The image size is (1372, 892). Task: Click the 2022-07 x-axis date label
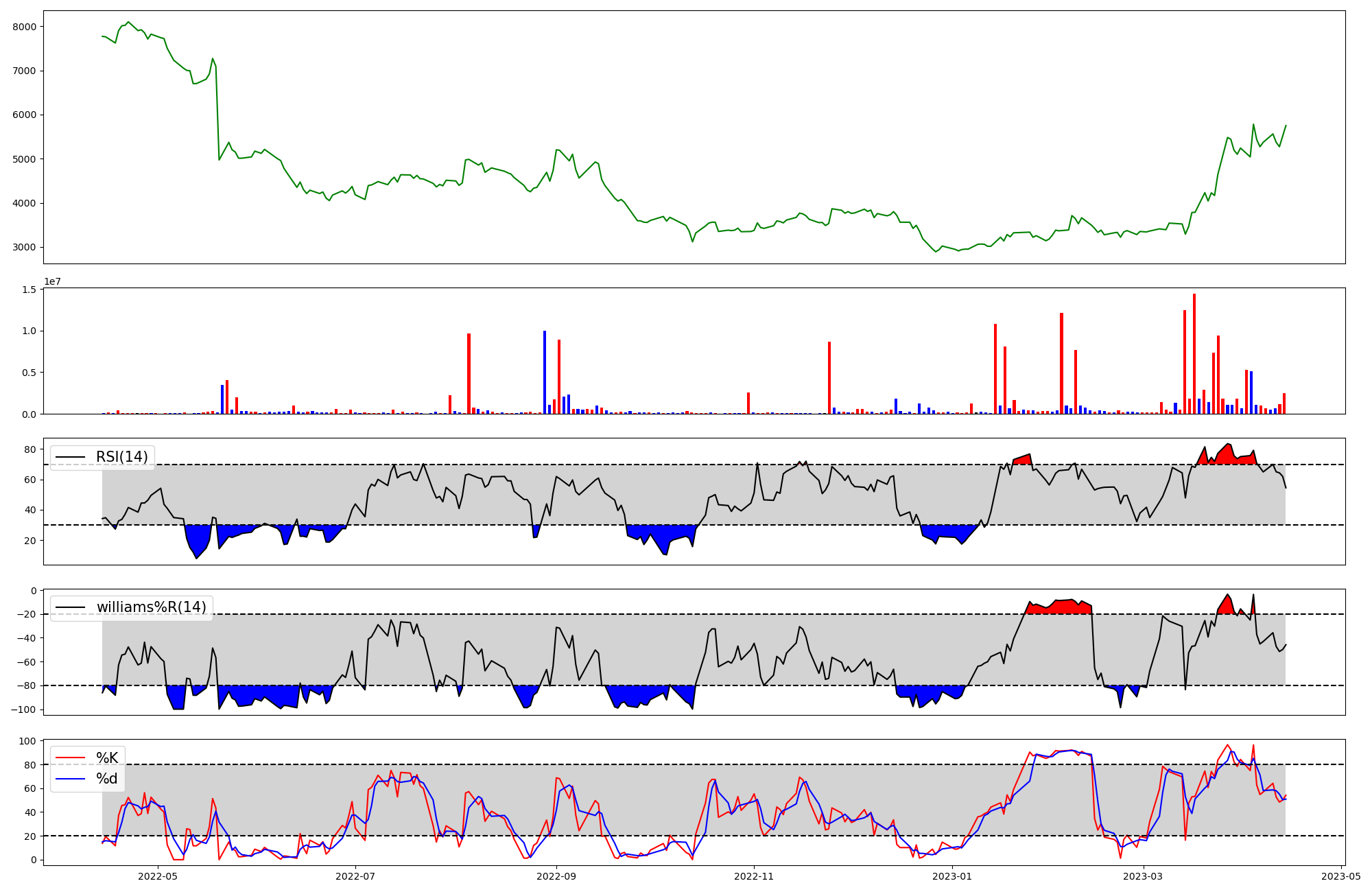coord(355,876)
